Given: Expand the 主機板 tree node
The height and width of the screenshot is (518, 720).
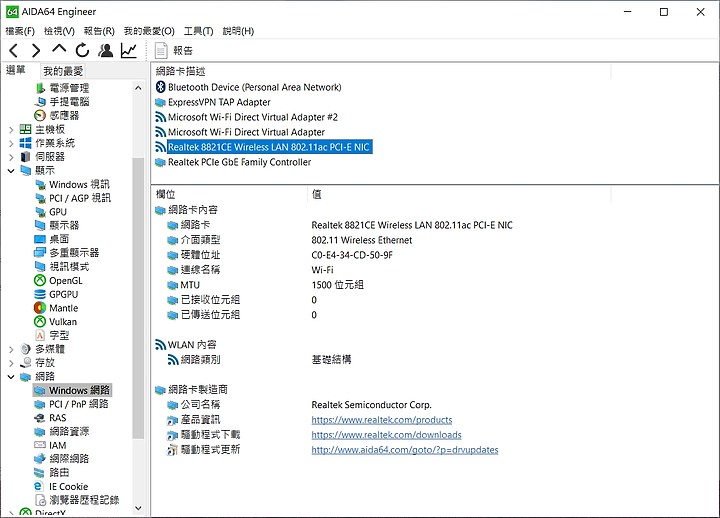Looking at the screenshot, I should click(11, 130).
